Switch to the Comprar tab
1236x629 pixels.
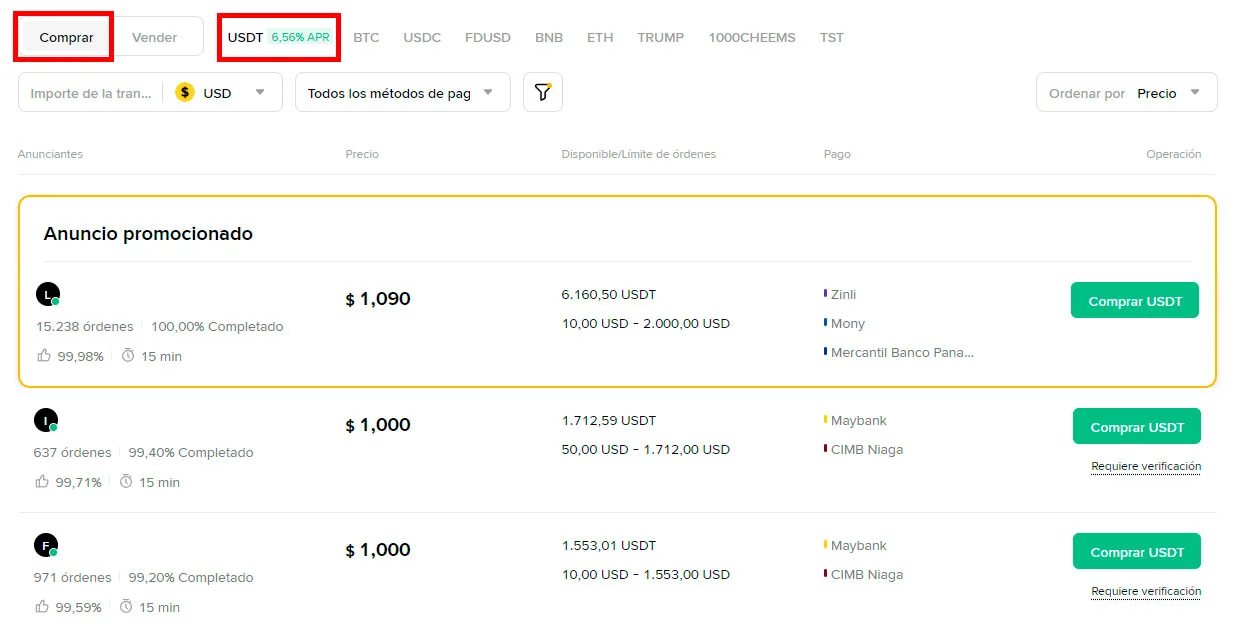[x=66, y=37]
